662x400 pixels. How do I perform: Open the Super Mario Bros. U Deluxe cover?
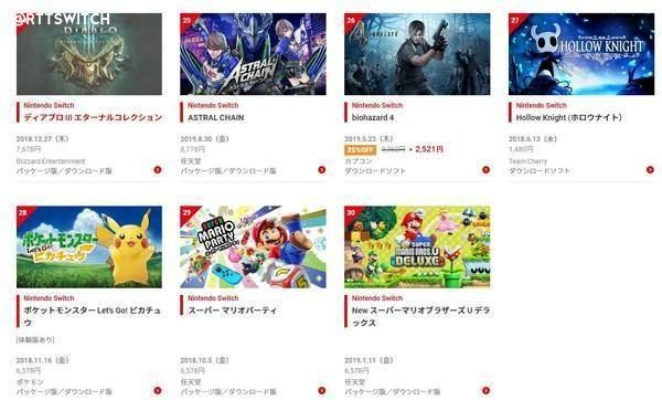click(417, 247)
